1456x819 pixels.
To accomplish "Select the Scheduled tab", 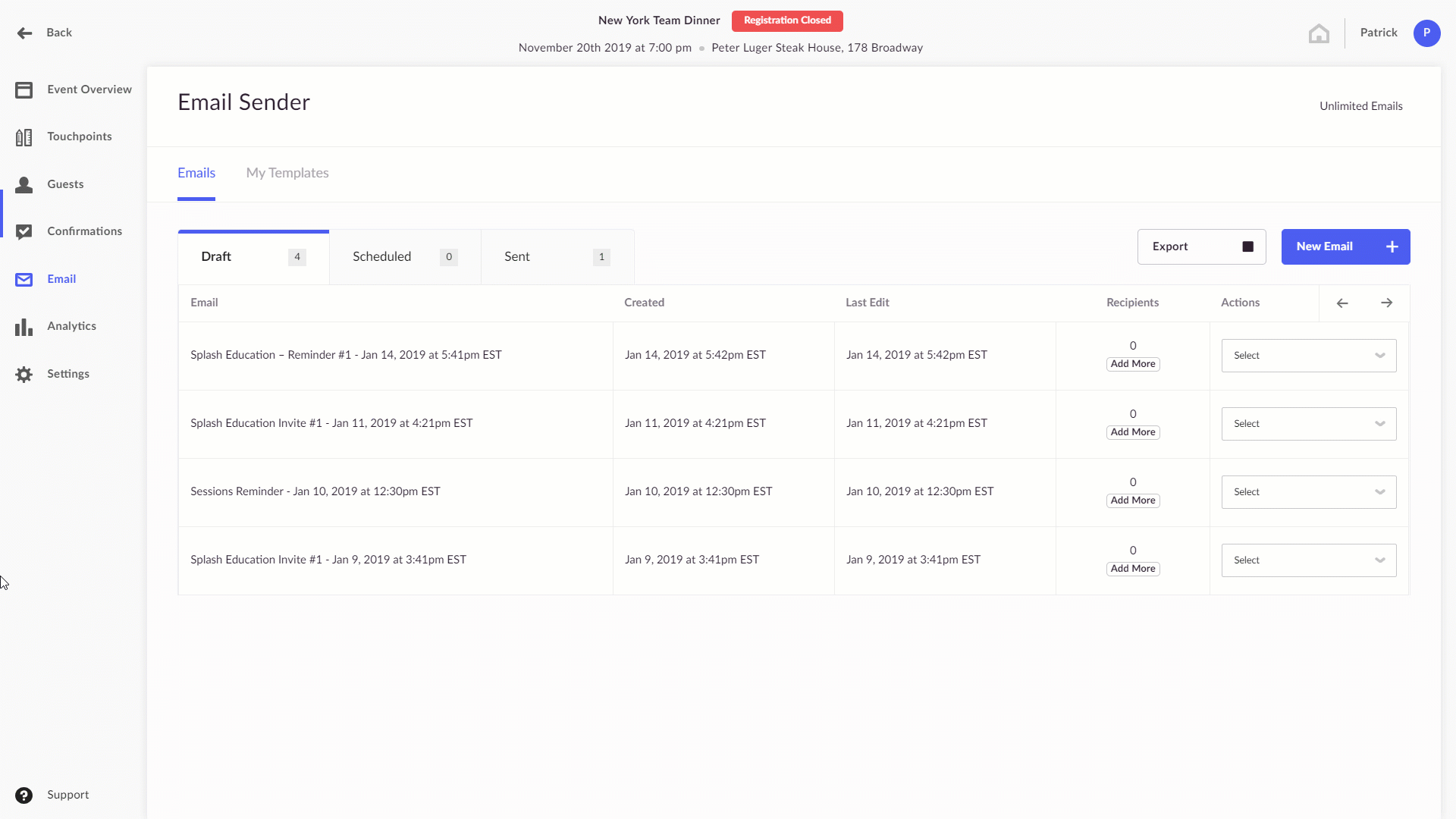I will pyautogui.click(x=405, y=257).
